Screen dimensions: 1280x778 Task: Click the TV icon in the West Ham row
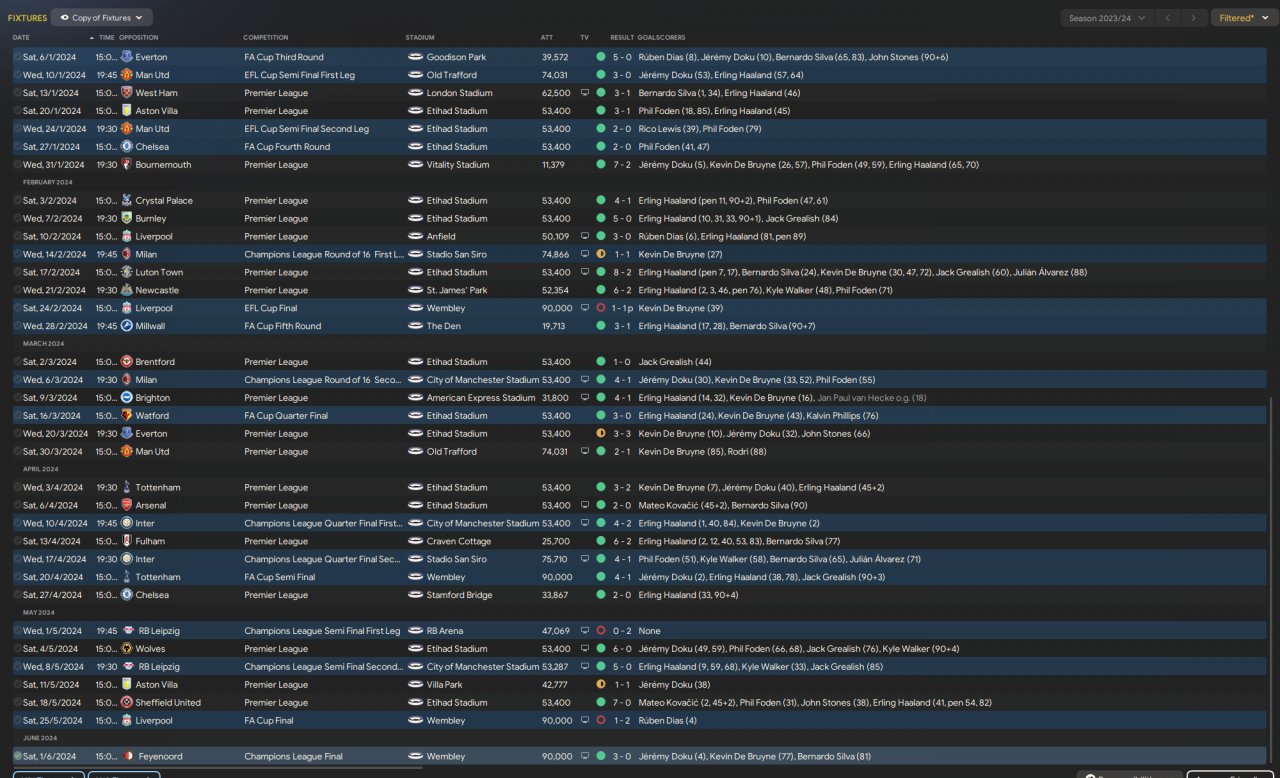click(585, 93)
